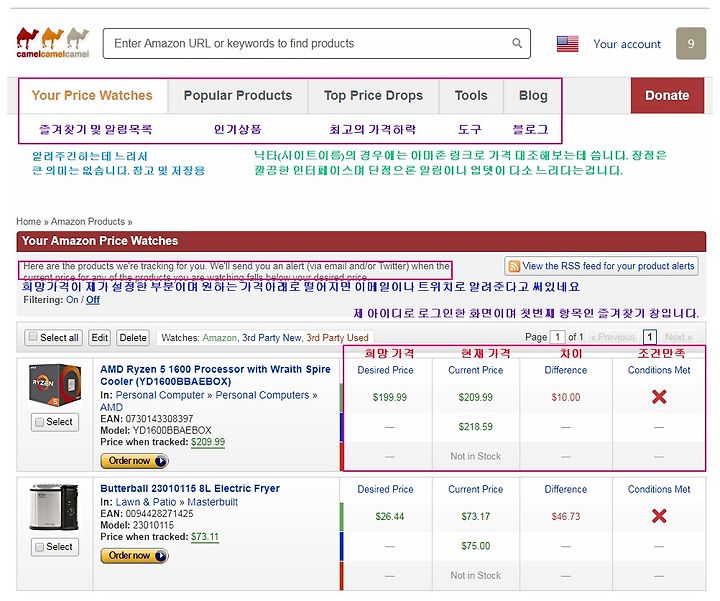Click tracked price $209.99 link
This screenshot has width=720, height=601.
[208, 442]
